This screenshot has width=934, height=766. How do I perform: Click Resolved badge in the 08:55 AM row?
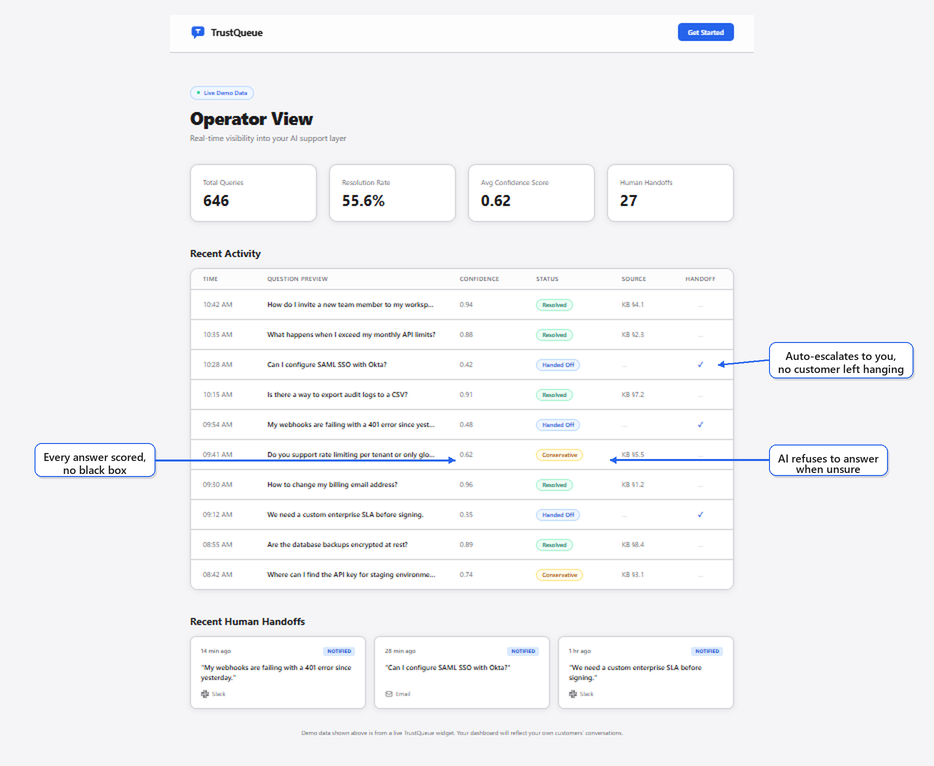[x=554, y=545]
